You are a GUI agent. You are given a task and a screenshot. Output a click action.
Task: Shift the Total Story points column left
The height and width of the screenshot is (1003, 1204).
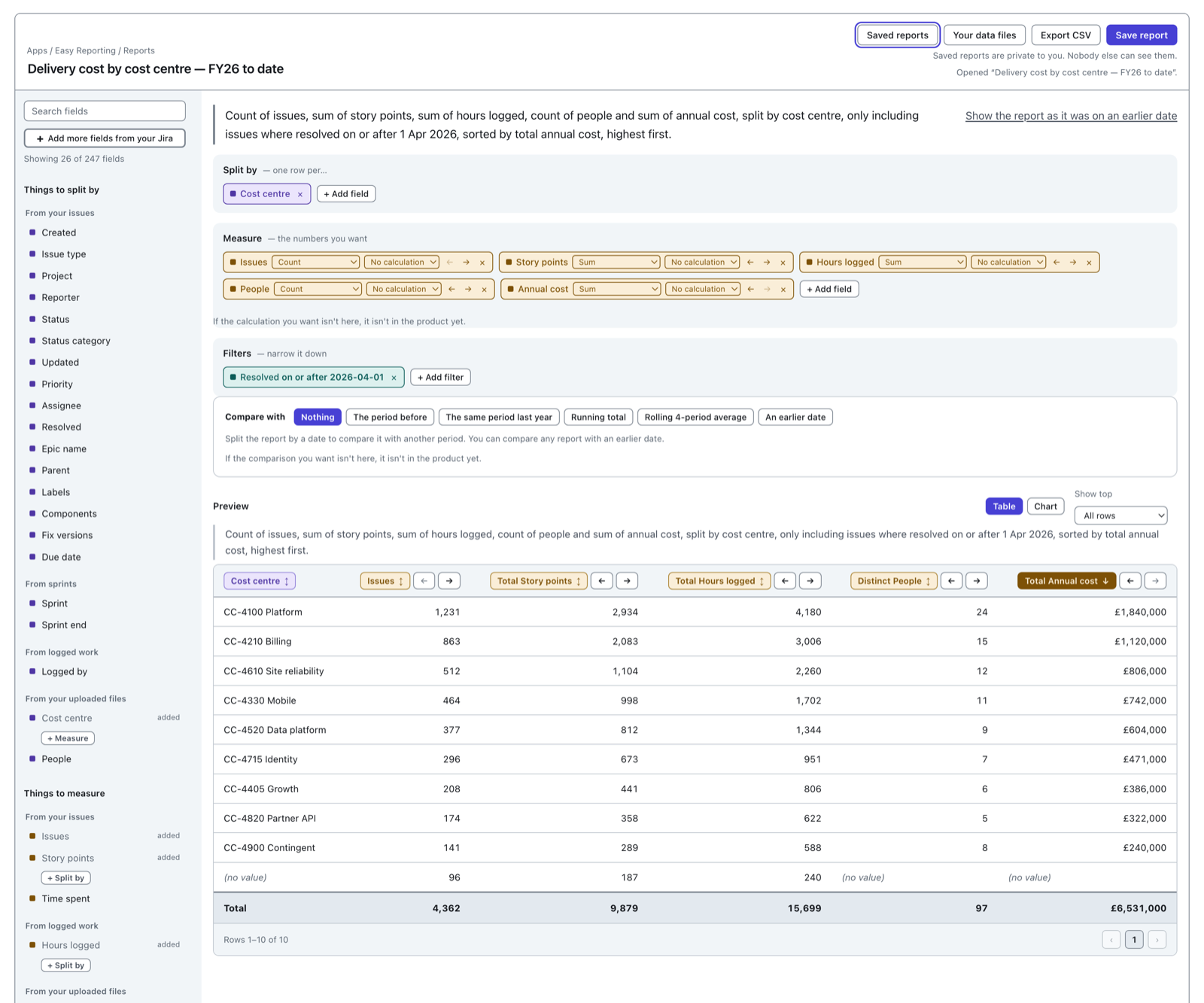(602, 581)
